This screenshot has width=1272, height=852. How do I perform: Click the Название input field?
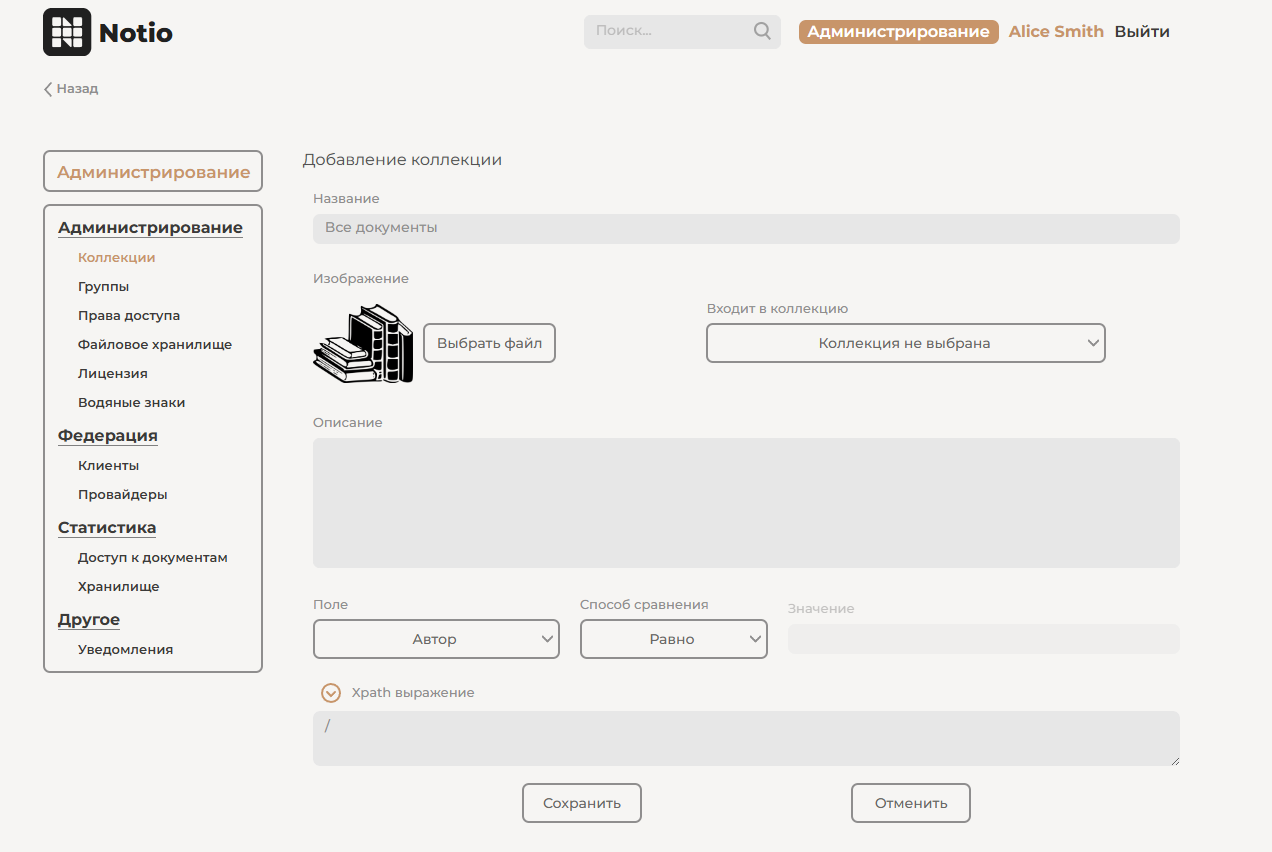click(x=746, y=228)
